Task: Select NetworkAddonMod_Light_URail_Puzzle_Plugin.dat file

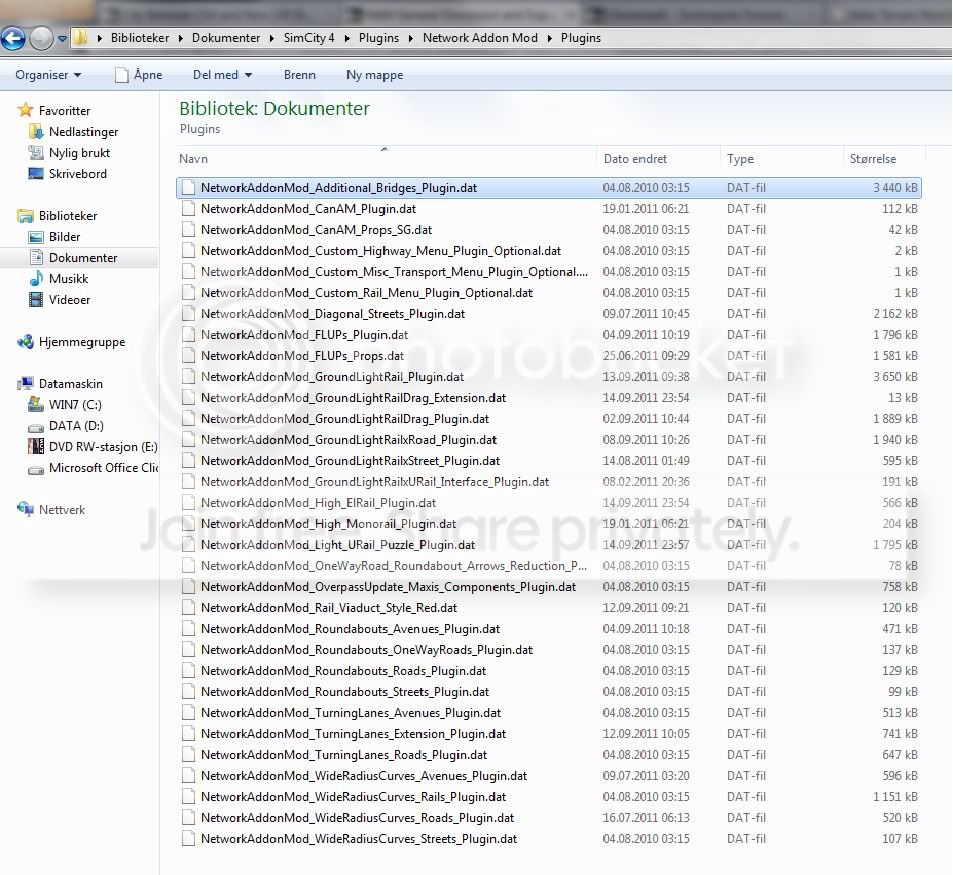Action: pyautogui.click(x=549, y=544)
